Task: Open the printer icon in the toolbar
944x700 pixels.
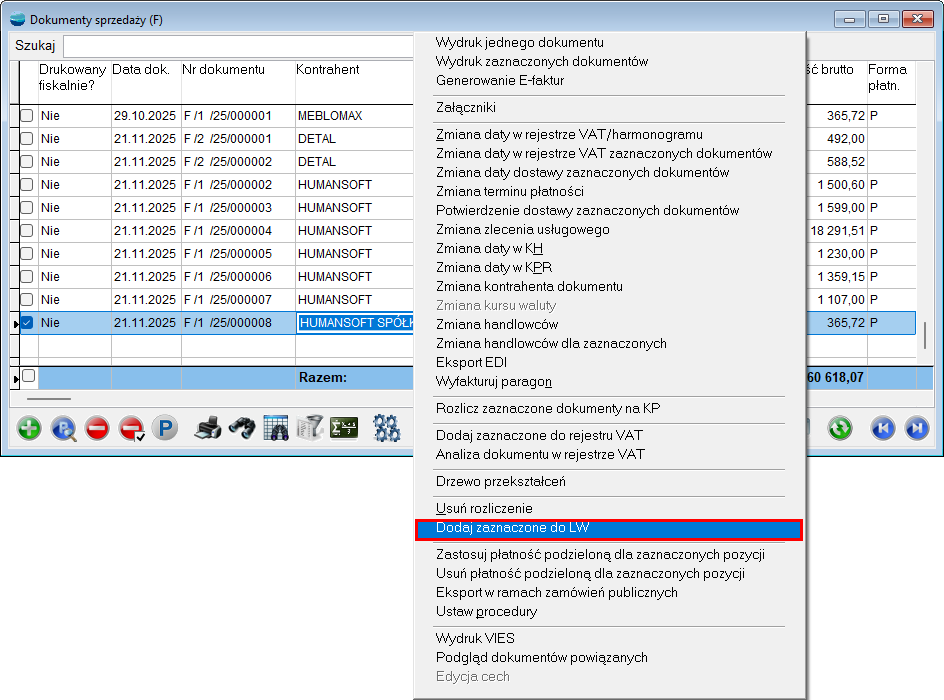Action: [207, 428]
